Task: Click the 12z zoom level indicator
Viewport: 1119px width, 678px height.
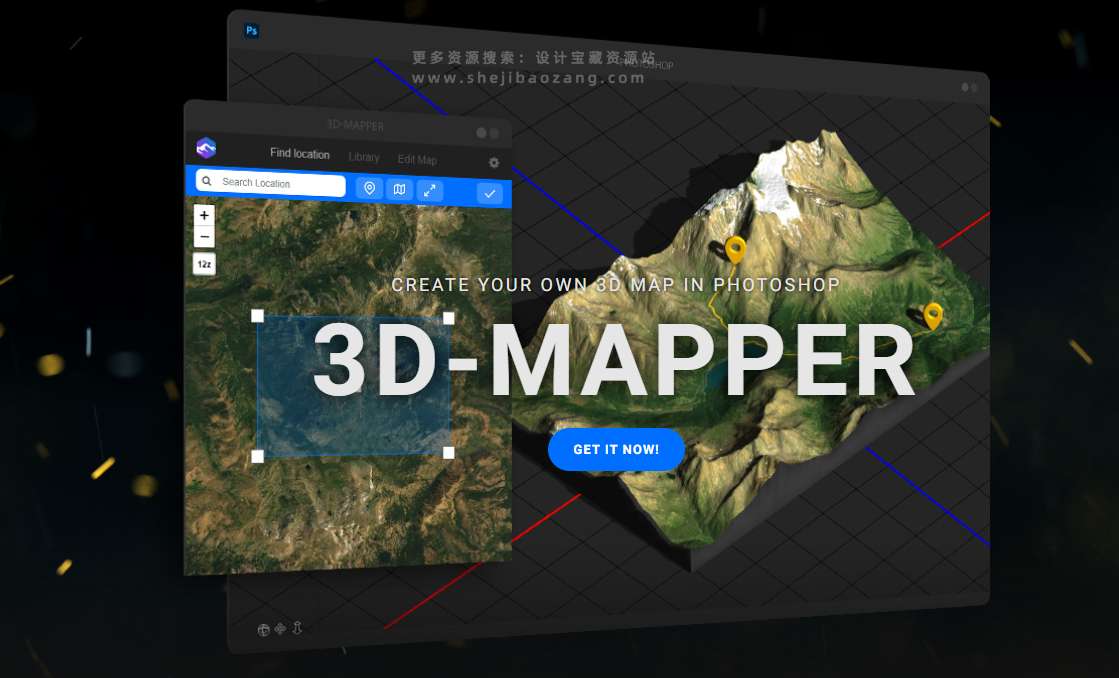Action: [x=204, y=264]
